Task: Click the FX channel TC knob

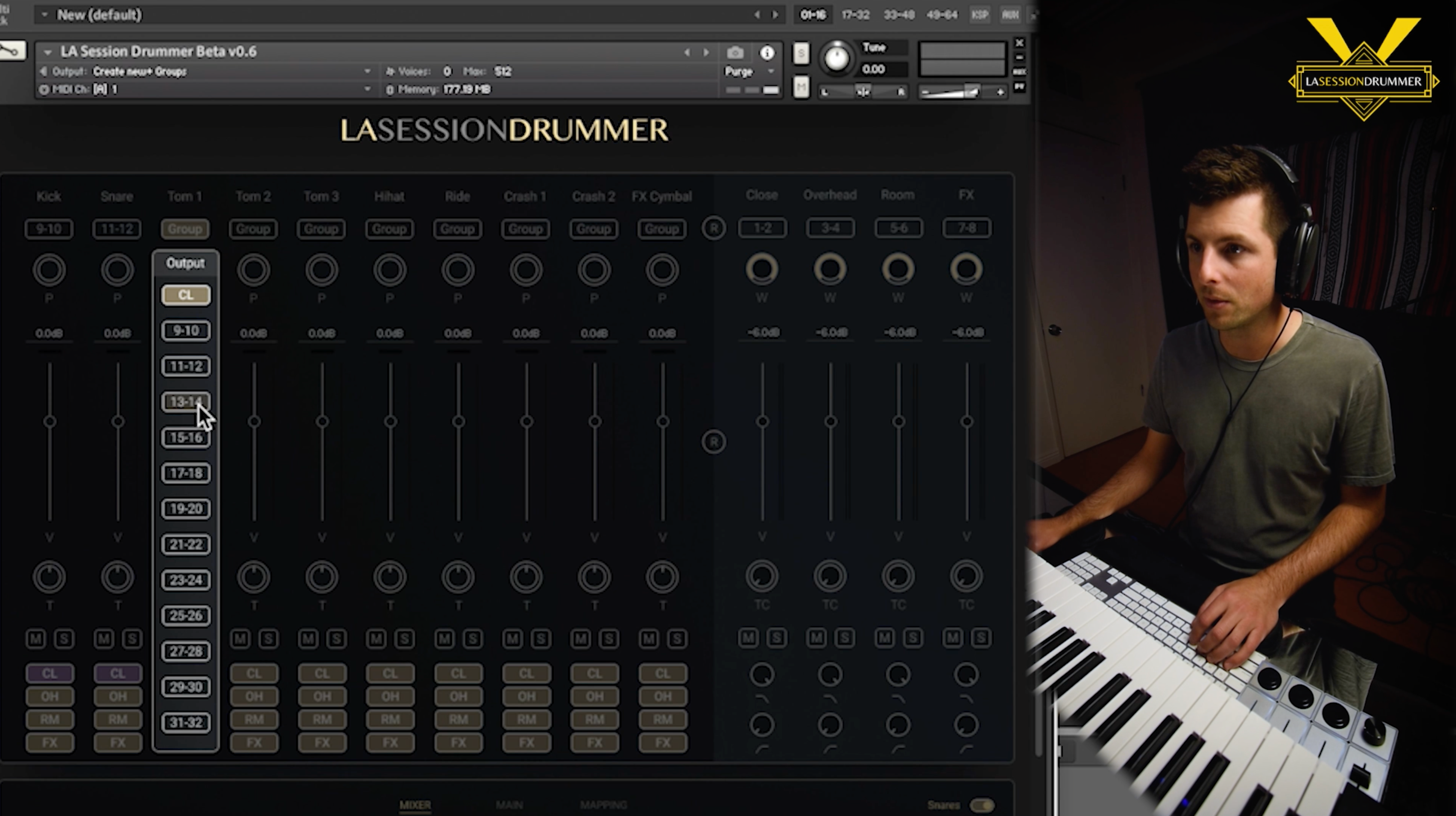Action: (966, 576)
